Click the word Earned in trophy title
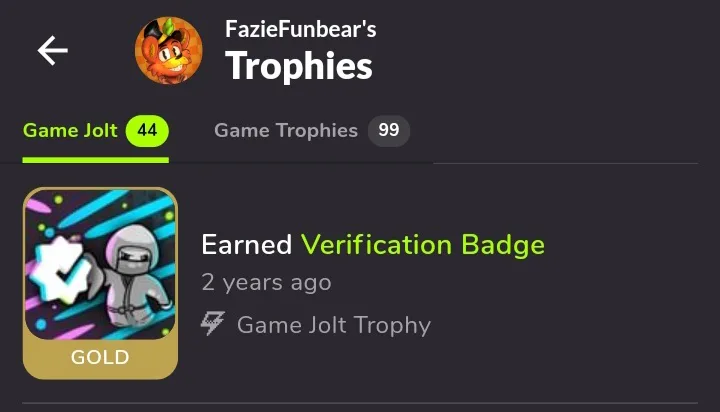 coord(247,244)
